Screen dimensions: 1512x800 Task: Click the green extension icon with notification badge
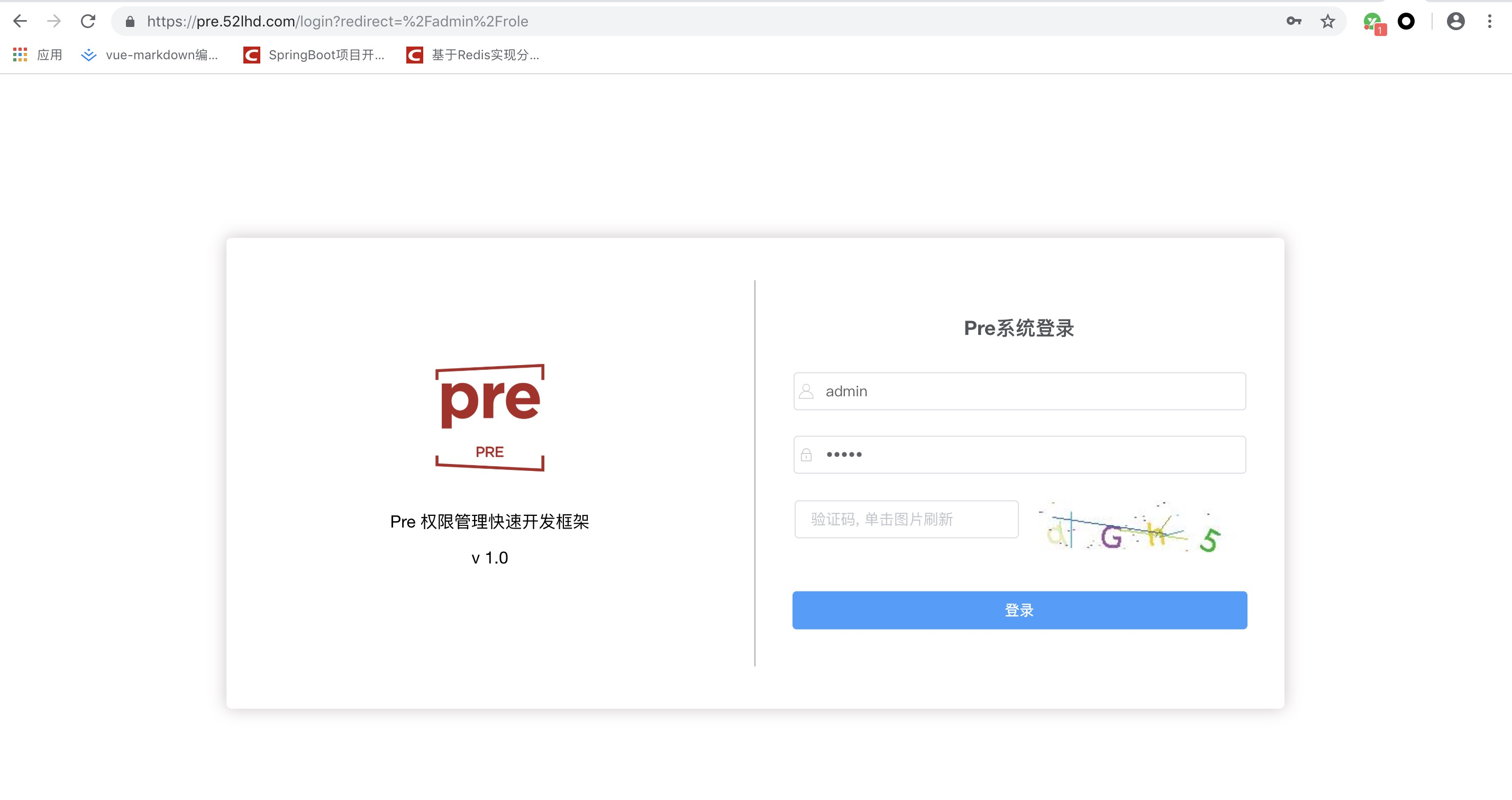1373,21
